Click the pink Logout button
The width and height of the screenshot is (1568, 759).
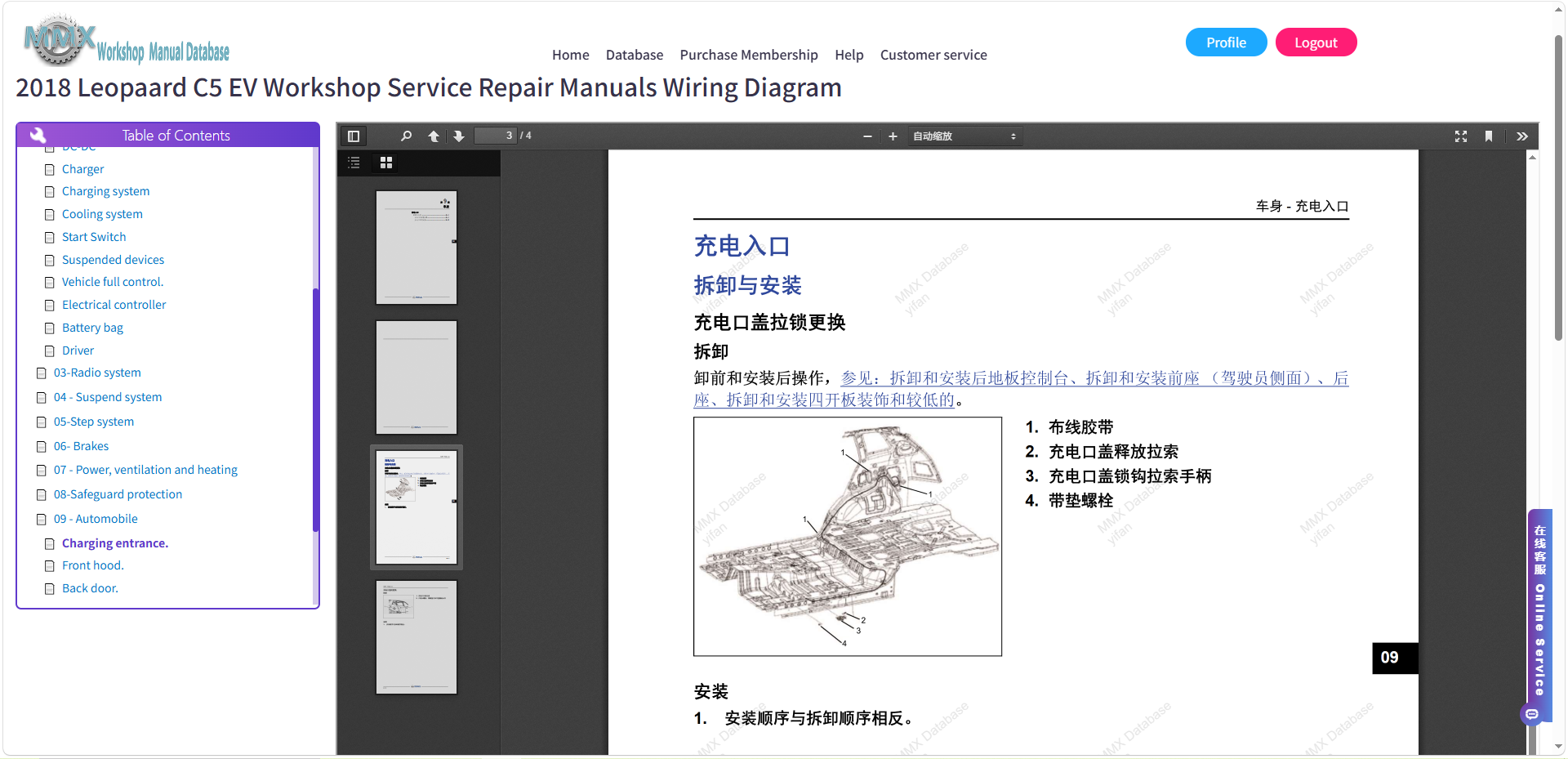pyautogui.click(x=1316, y=42)
